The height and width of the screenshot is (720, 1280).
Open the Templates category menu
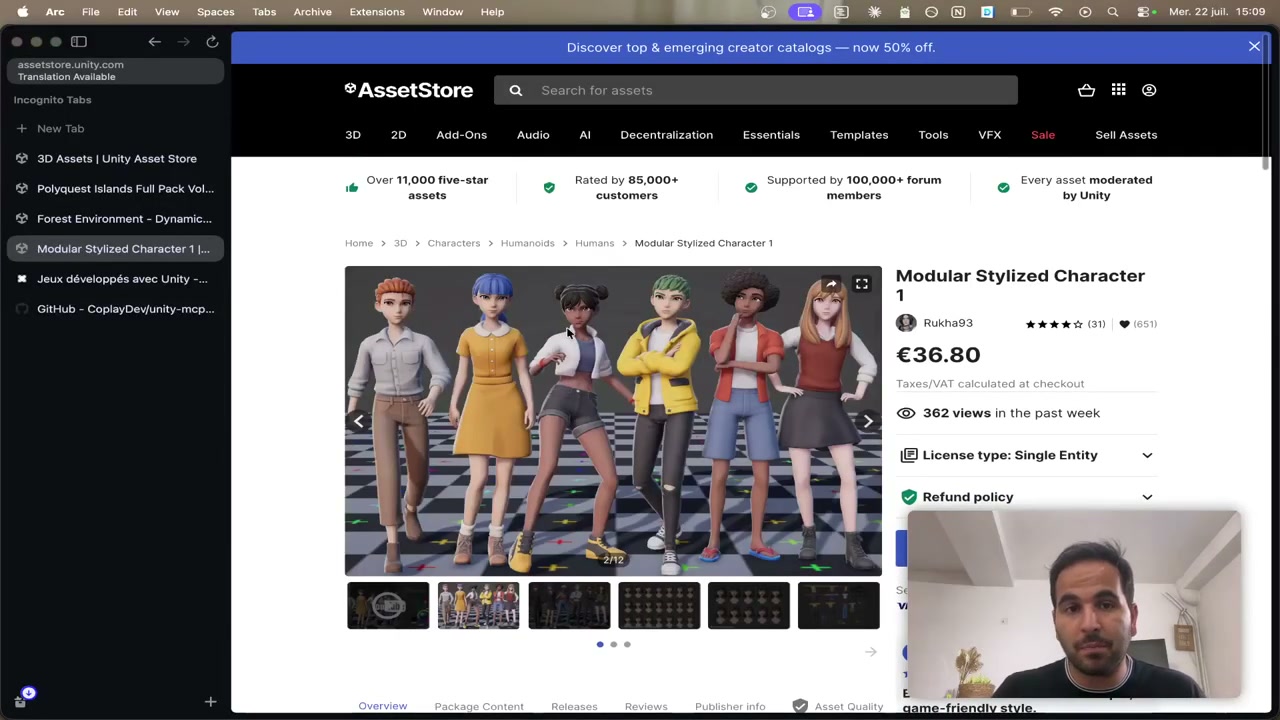[x=859, y=135]
